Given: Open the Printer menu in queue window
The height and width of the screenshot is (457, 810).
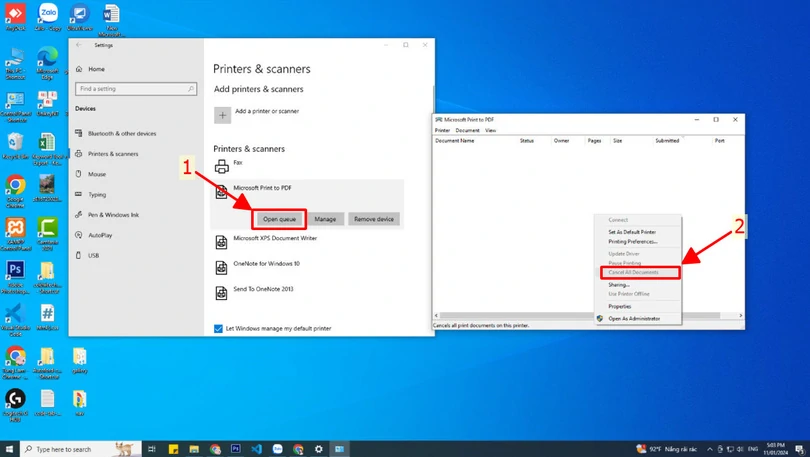Looking at the screenshot, I should (x=442, y=131).
